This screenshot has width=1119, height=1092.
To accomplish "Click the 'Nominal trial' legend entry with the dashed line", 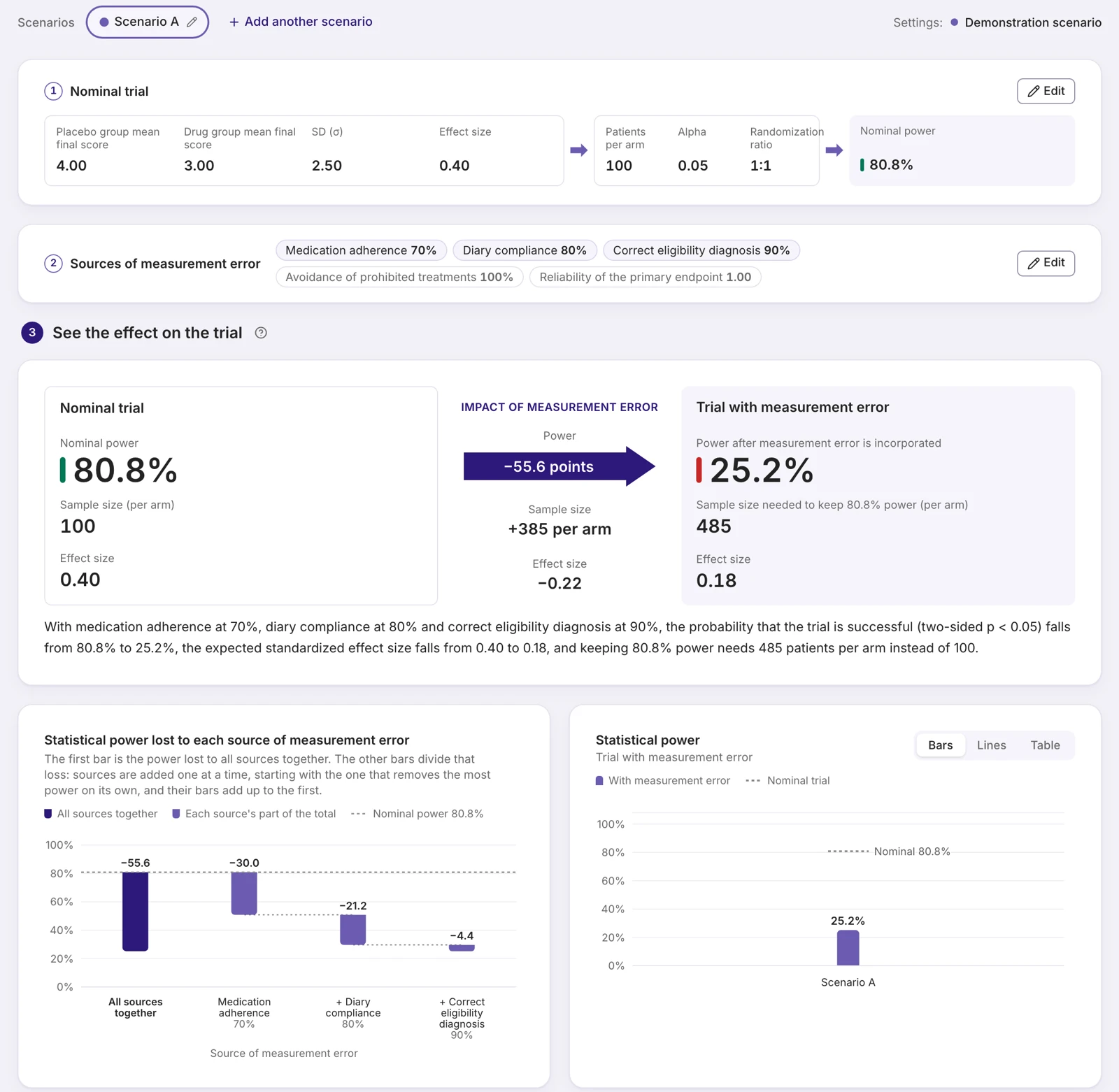I will 787,780.
